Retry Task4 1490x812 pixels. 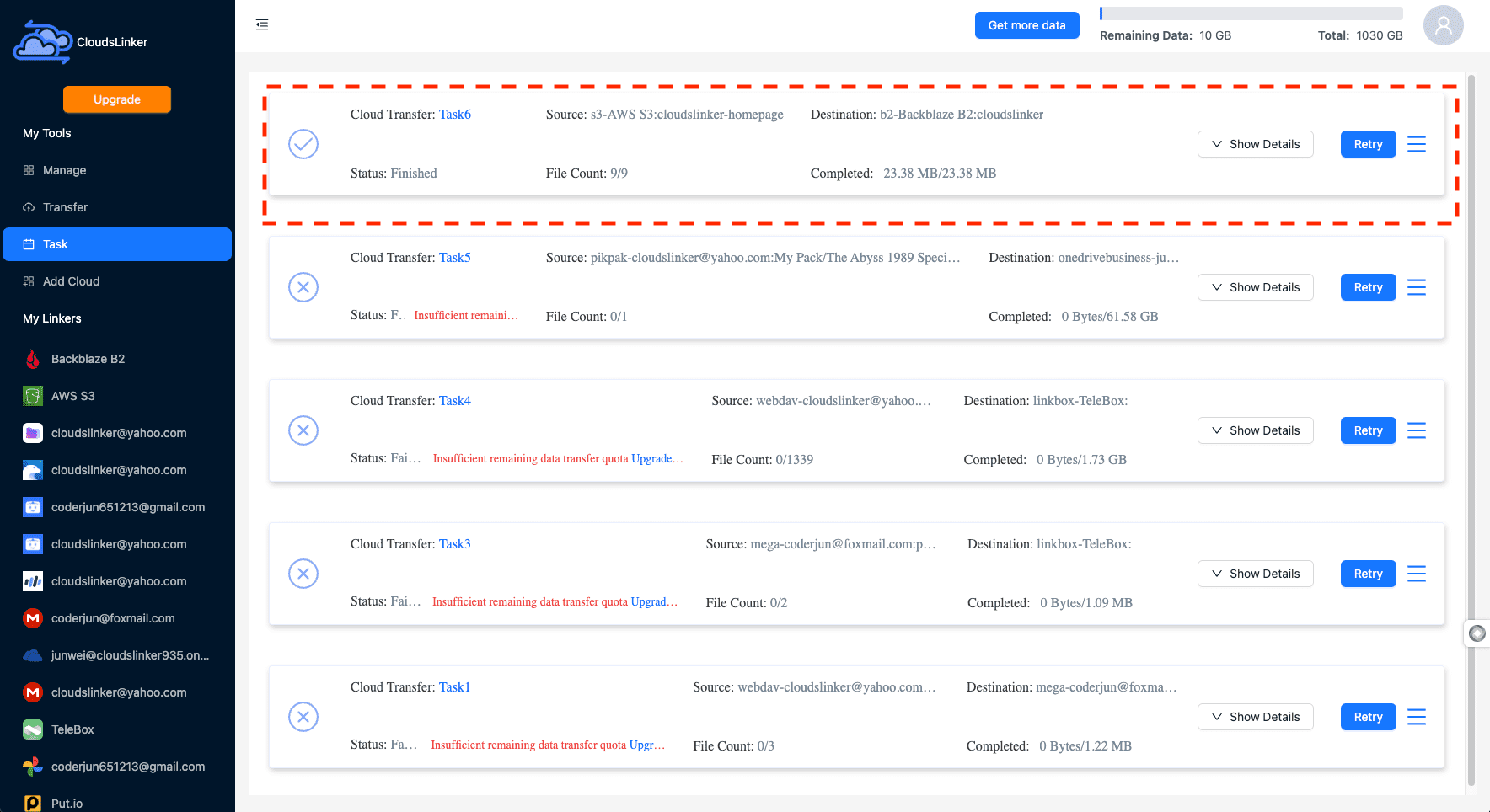(x=1368, y=430)
